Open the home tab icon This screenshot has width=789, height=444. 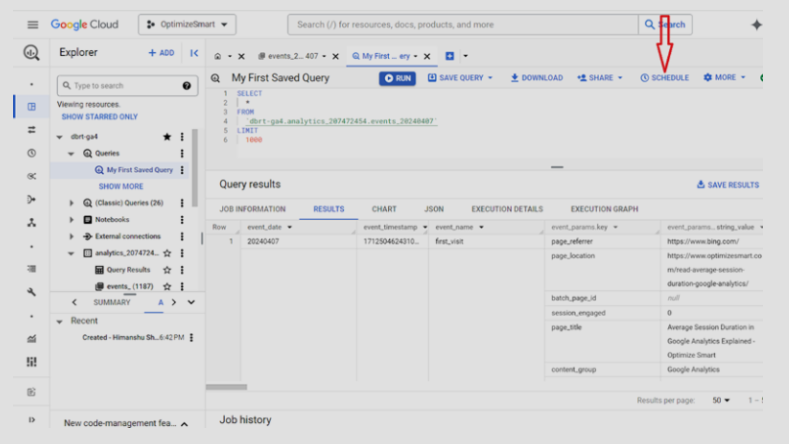point(218,56)
